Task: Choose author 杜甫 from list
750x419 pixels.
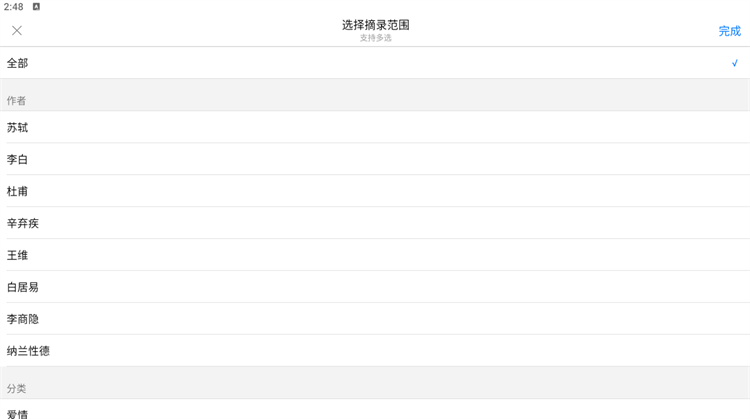Action: tap(375, 191)
